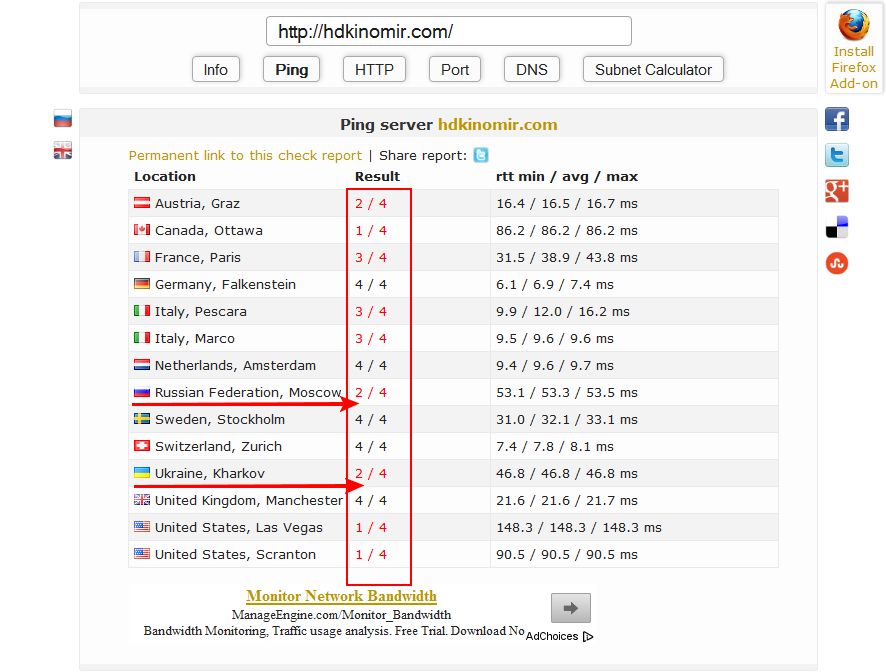Click the Sweden flag icon

click(x=142, y=419)
